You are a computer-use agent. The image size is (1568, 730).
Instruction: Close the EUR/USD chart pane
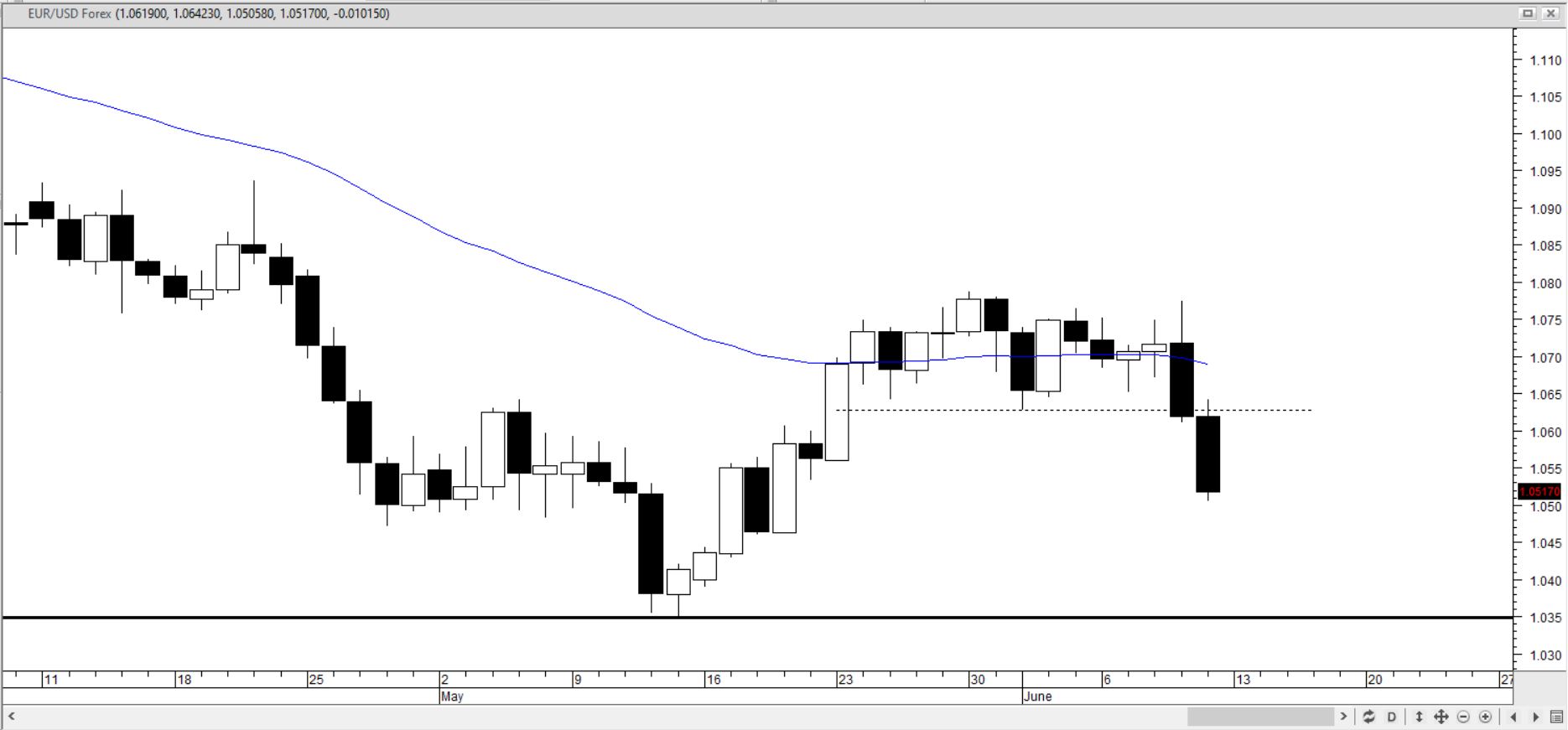coord(1550,13)
